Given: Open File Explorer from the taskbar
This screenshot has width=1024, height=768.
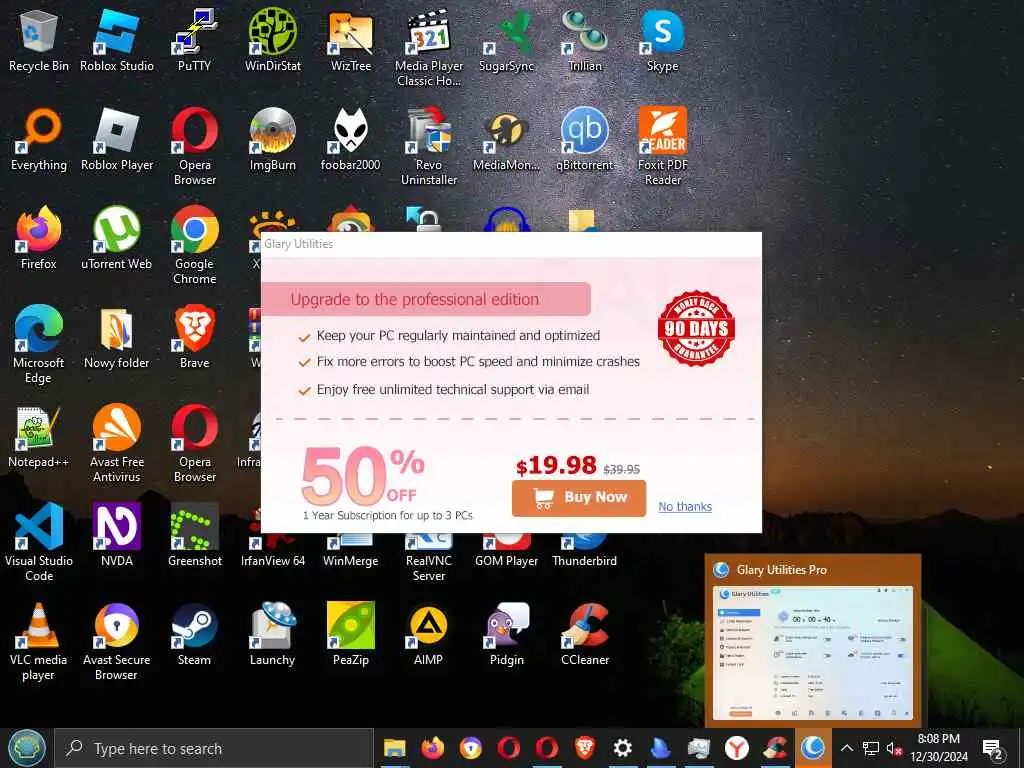Looking at the screenshot, I should click(x=394, y=748).
